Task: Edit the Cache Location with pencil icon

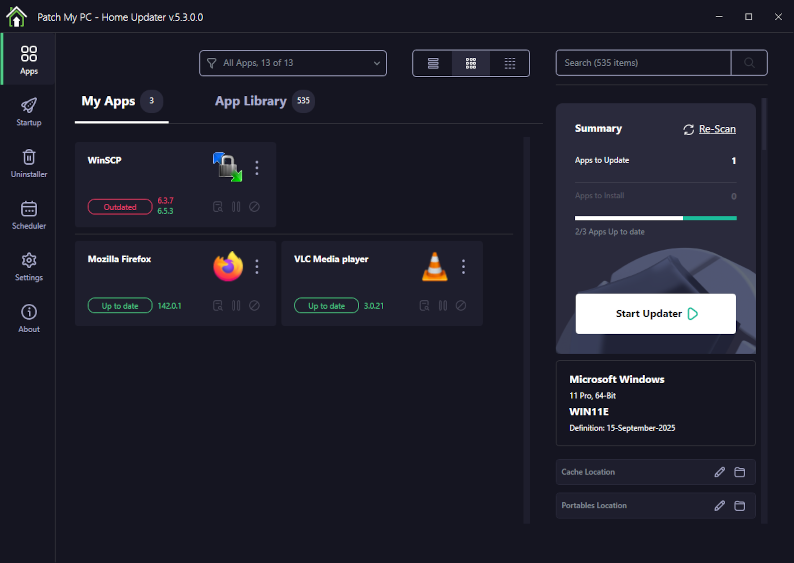Action: click(719, 472)
